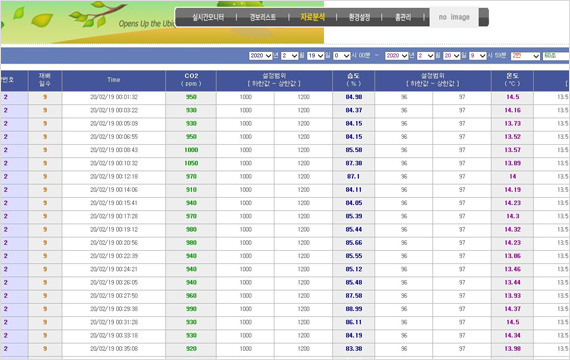Expand the end hour 9 dropdown
This screenshot has height=360, width=570.
[x=478, y=56]
